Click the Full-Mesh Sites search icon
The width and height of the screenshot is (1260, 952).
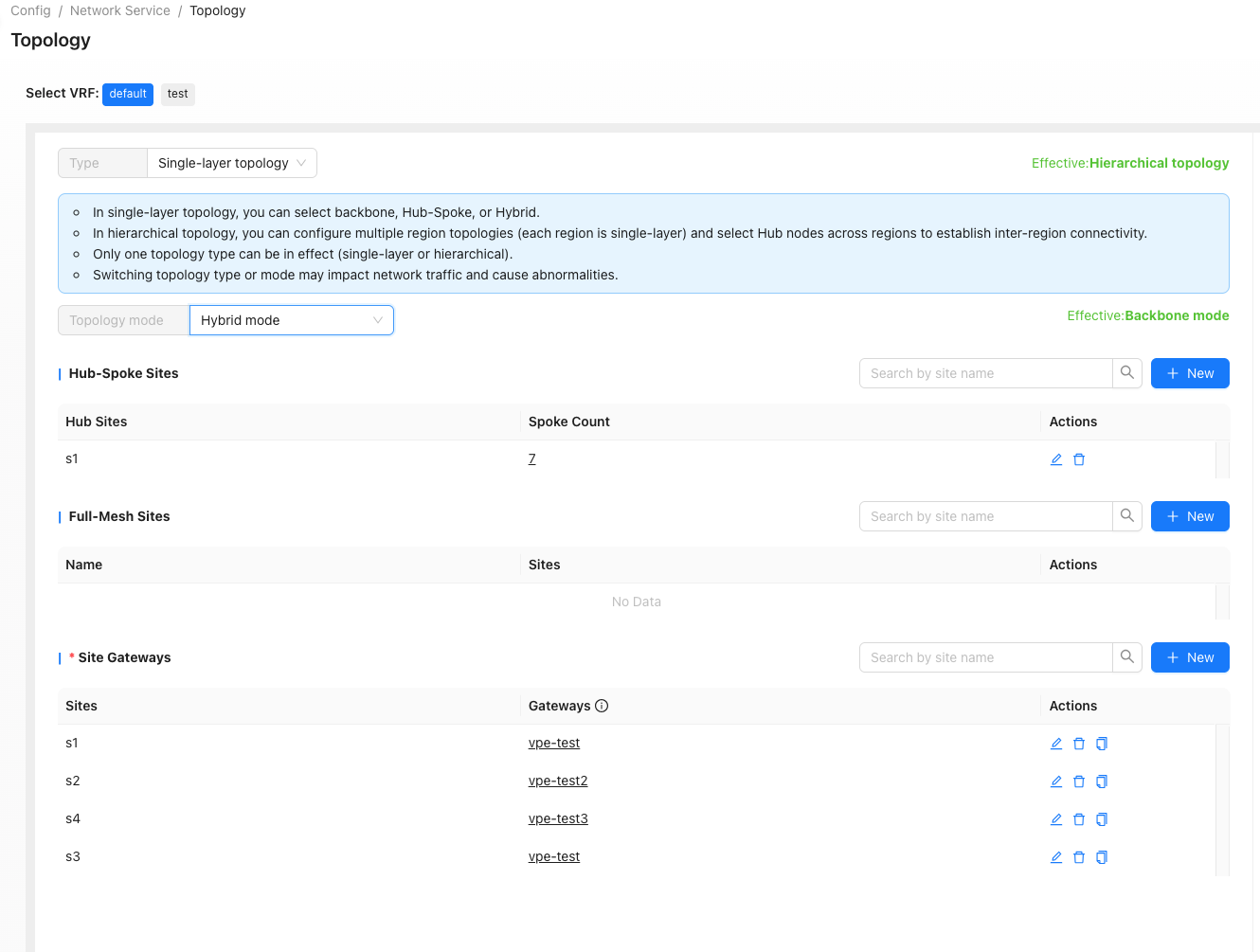click(x=1127, y=516)
